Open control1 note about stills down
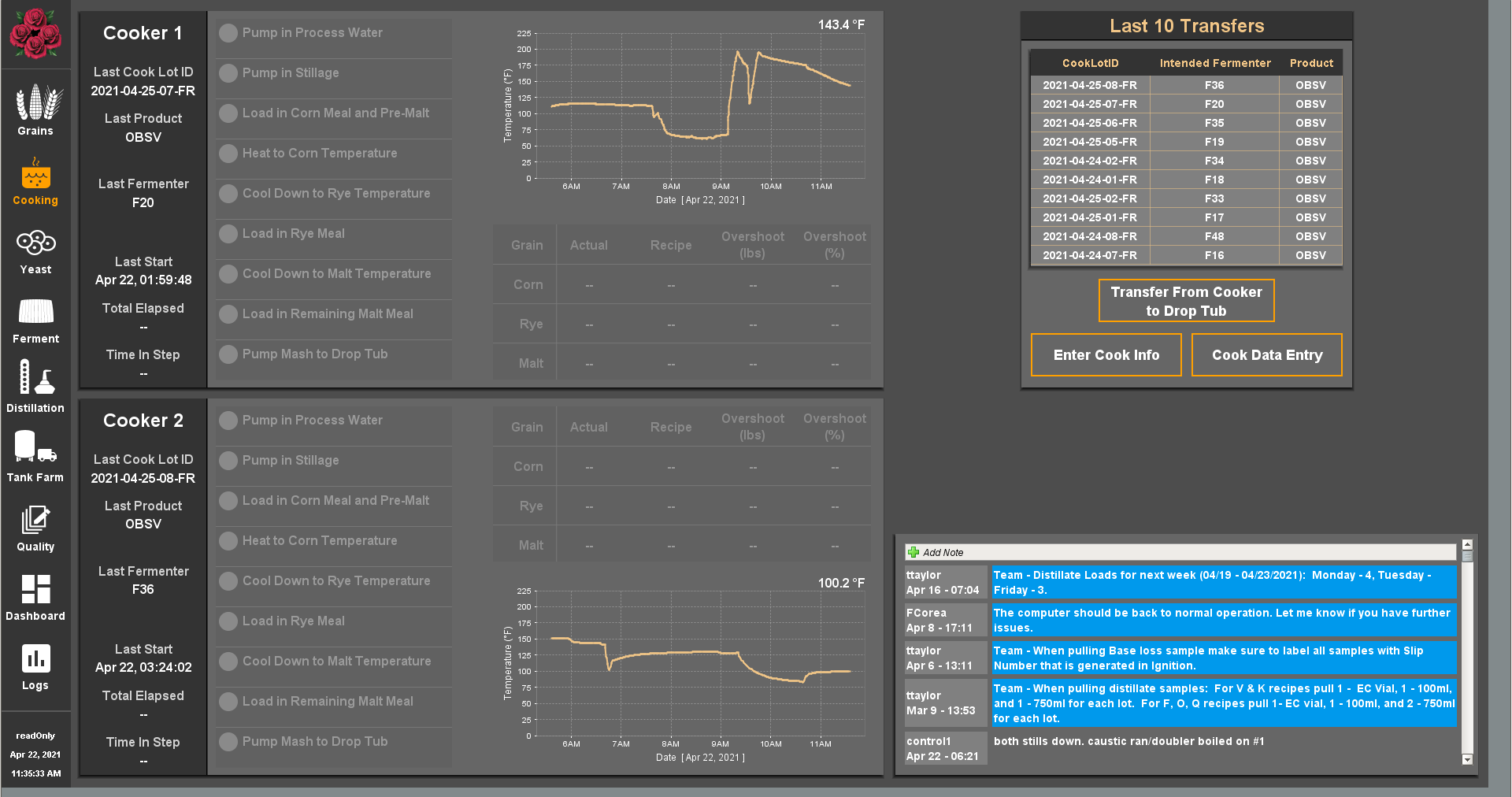This screenshot has width=1512, height=797. point(1181,748)
